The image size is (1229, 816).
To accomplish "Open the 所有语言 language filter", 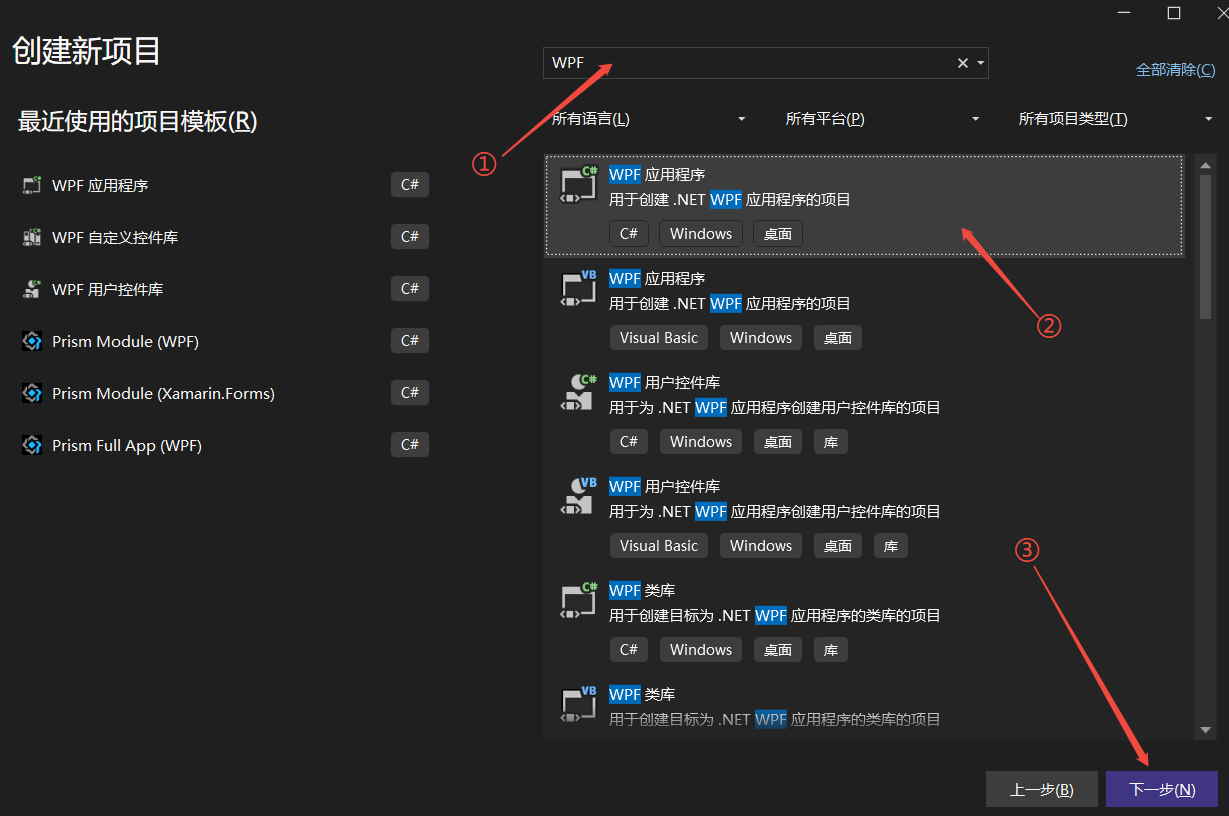I will (x=648, y=119).
